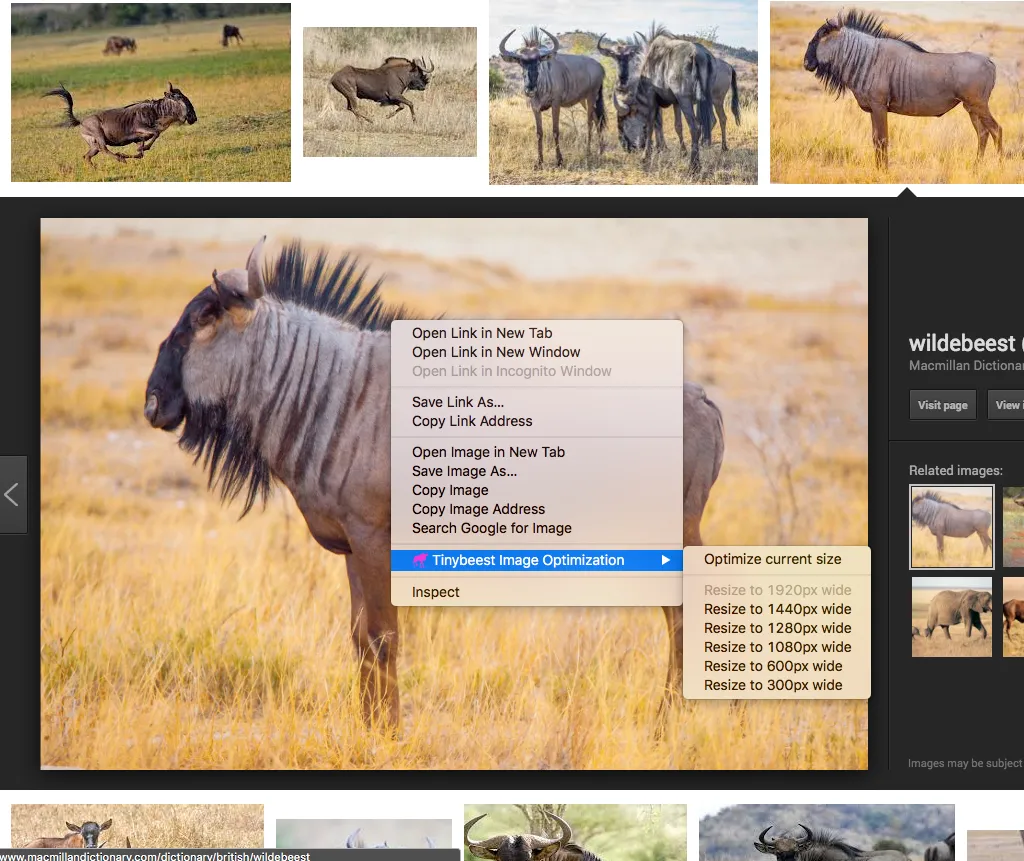Open the Inspect option

coord(434,591)
